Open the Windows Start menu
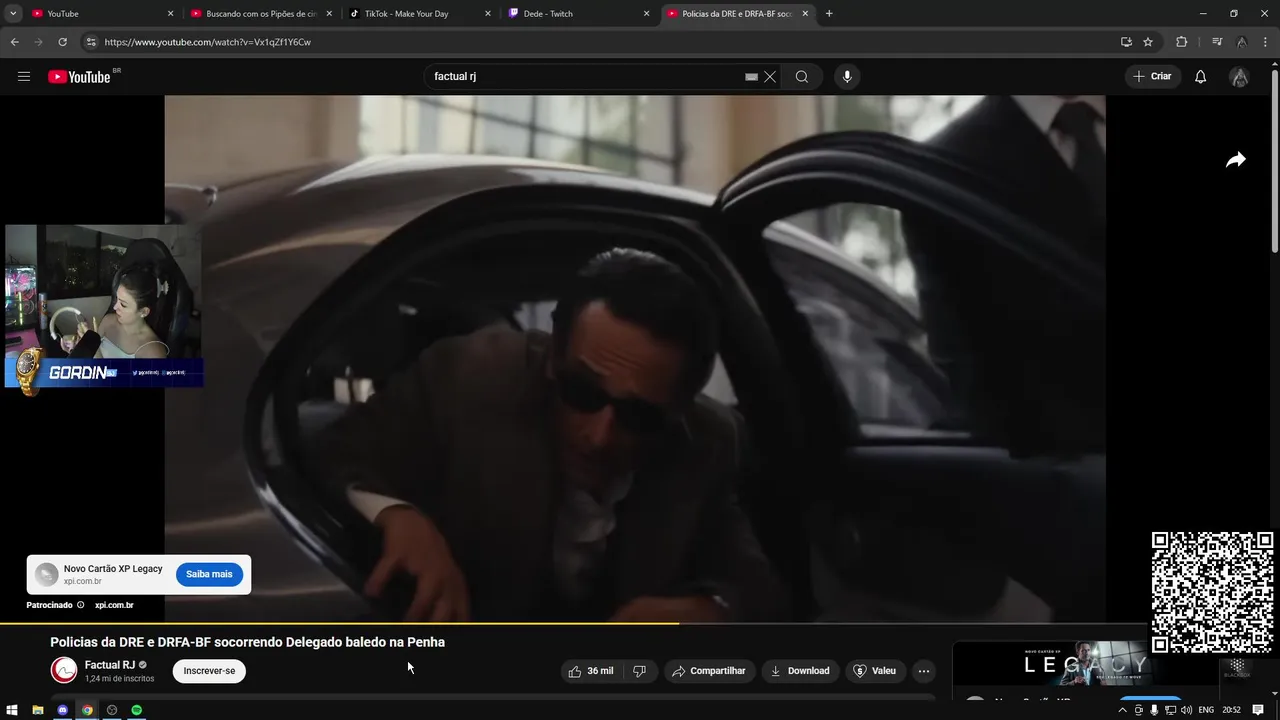This screenshot has height=720, width=1280. 12,710
